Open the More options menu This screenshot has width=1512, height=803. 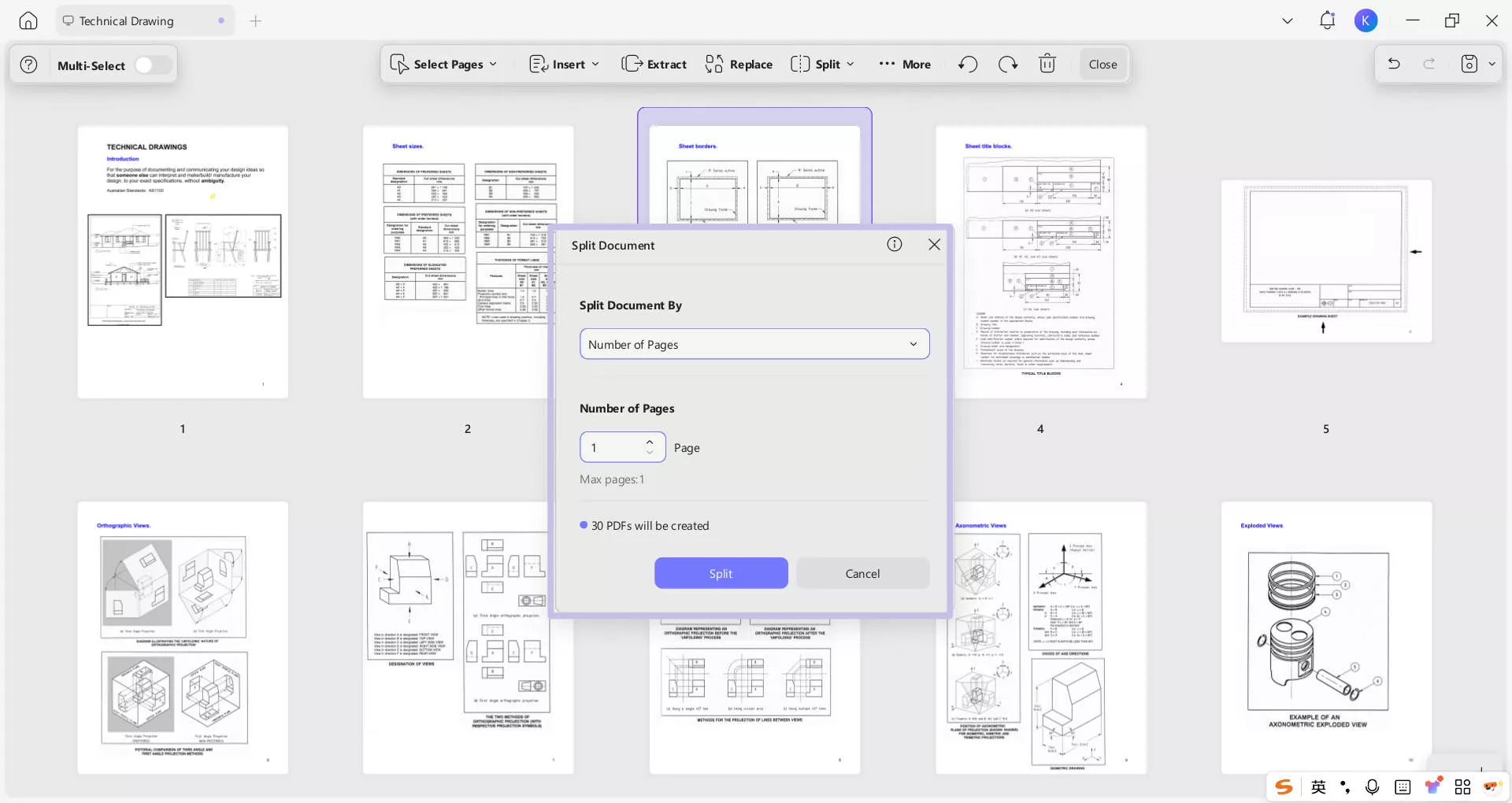pos(905,65)
